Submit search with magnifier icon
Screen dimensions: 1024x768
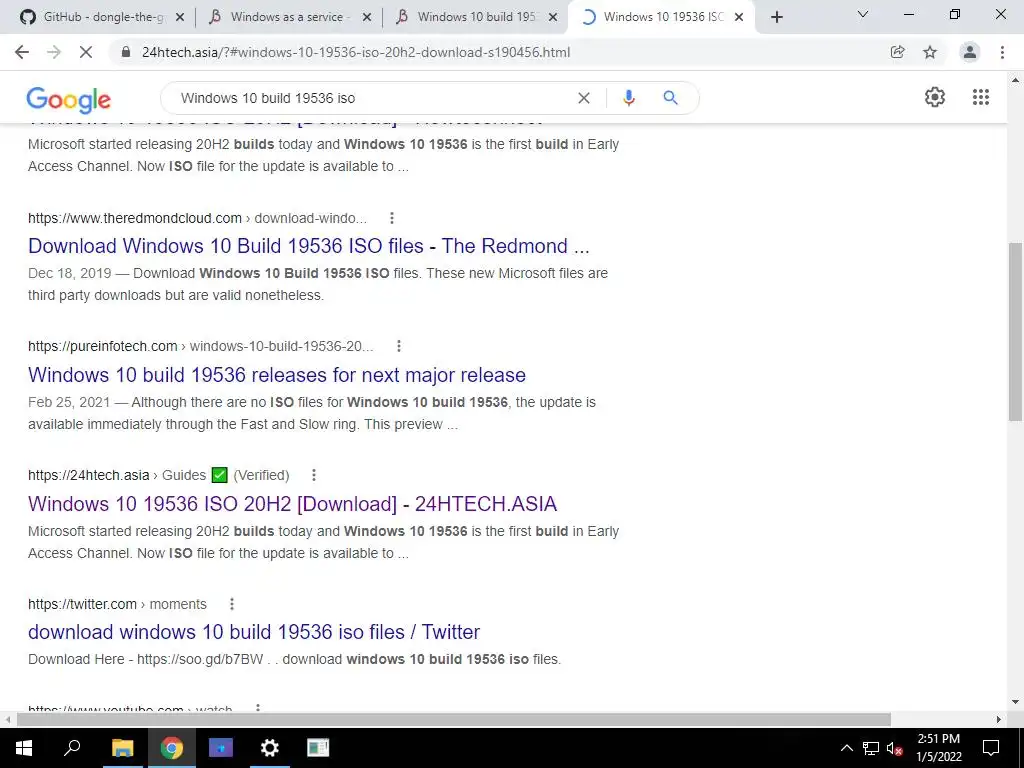pos(670,98)
